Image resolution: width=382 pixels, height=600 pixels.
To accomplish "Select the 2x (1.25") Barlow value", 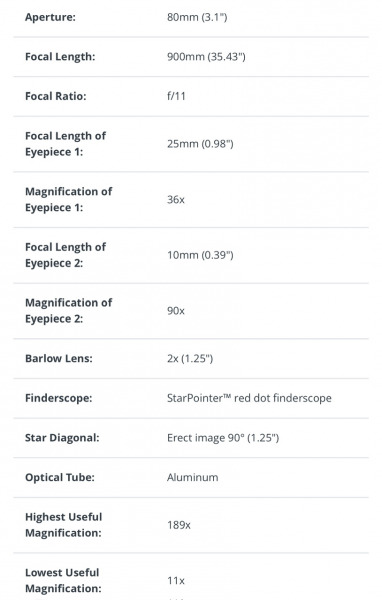I will 190,359.
